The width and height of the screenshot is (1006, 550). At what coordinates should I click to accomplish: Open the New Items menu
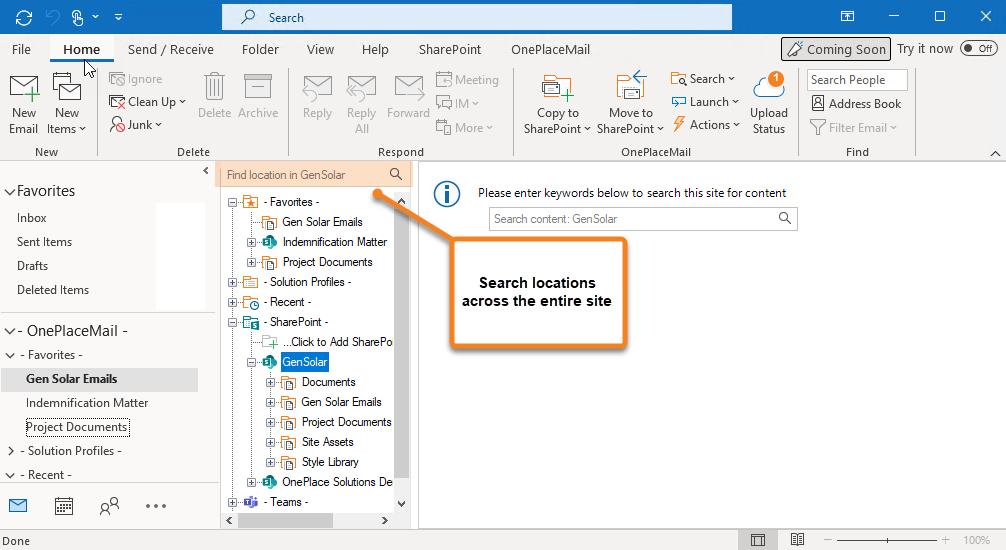pyautogui.click(x=67, y=121)
